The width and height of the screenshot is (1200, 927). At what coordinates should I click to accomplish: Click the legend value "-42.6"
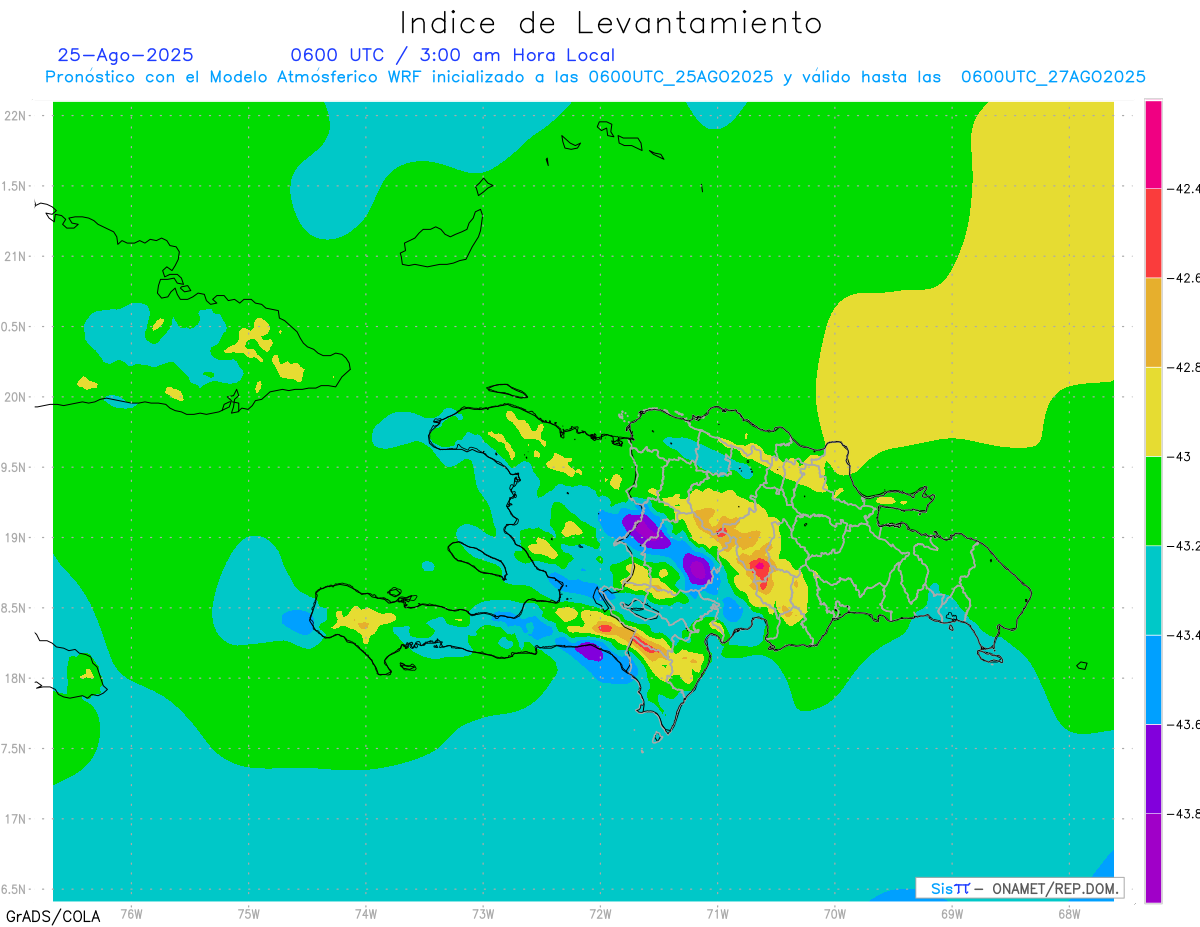point(1184,278)
